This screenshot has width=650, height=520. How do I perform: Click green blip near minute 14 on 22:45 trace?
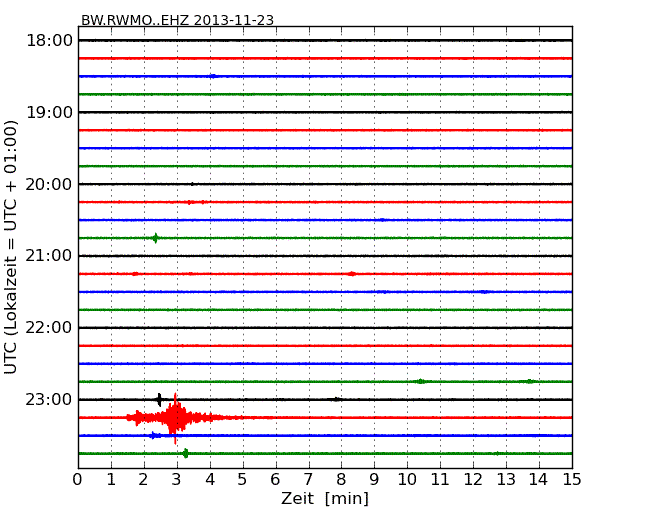pyautogui.click(x=529, y=381)
